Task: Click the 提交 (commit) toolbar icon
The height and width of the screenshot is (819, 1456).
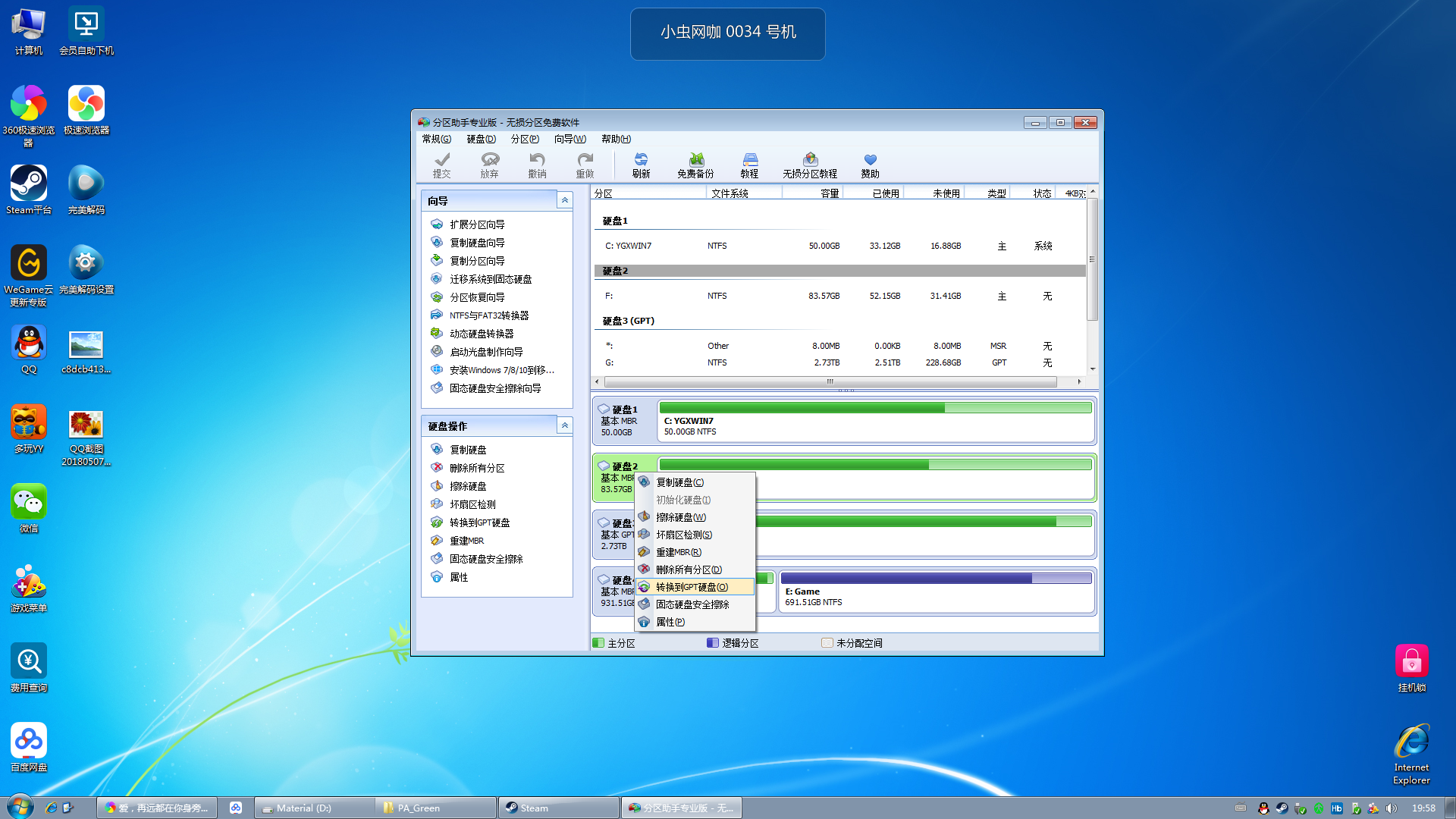Action: (x=442, y=165)
